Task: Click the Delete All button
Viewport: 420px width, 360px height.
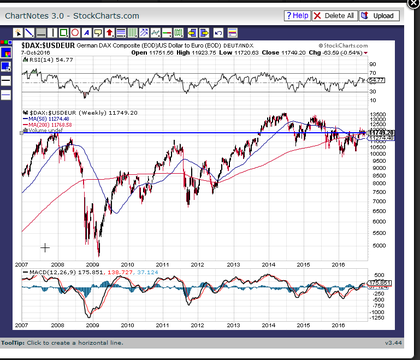Action: pos(334,16)
